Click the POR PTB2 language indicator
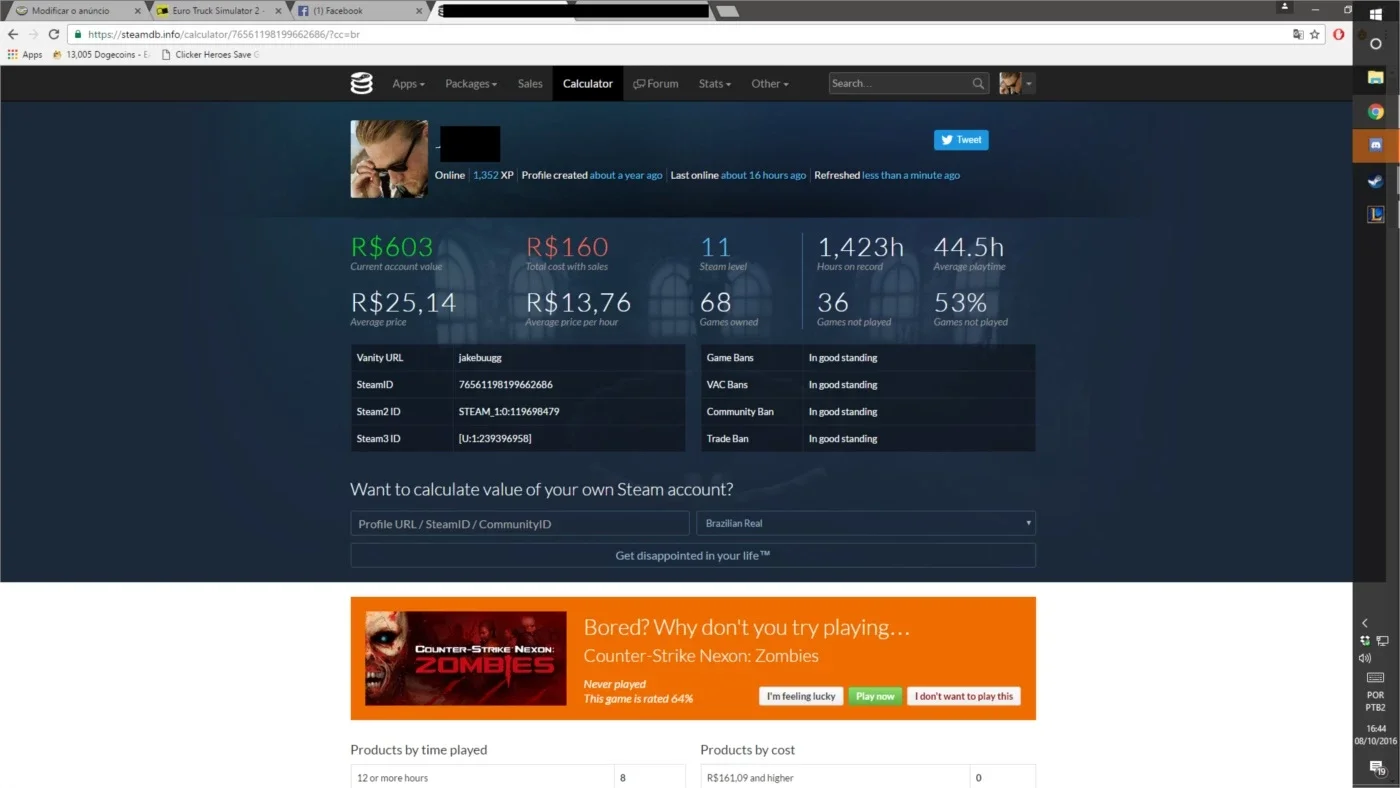Screen dimensions: 1400x788 click(x=1376, y=701)
